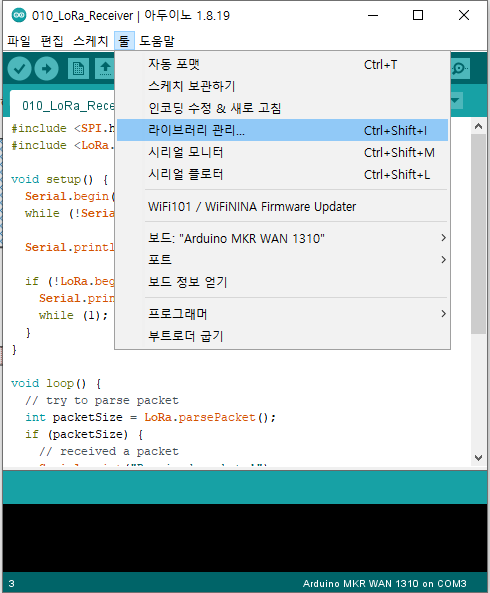Minimize the Arduino IDE window
The image size is (490, 593).
373,16
